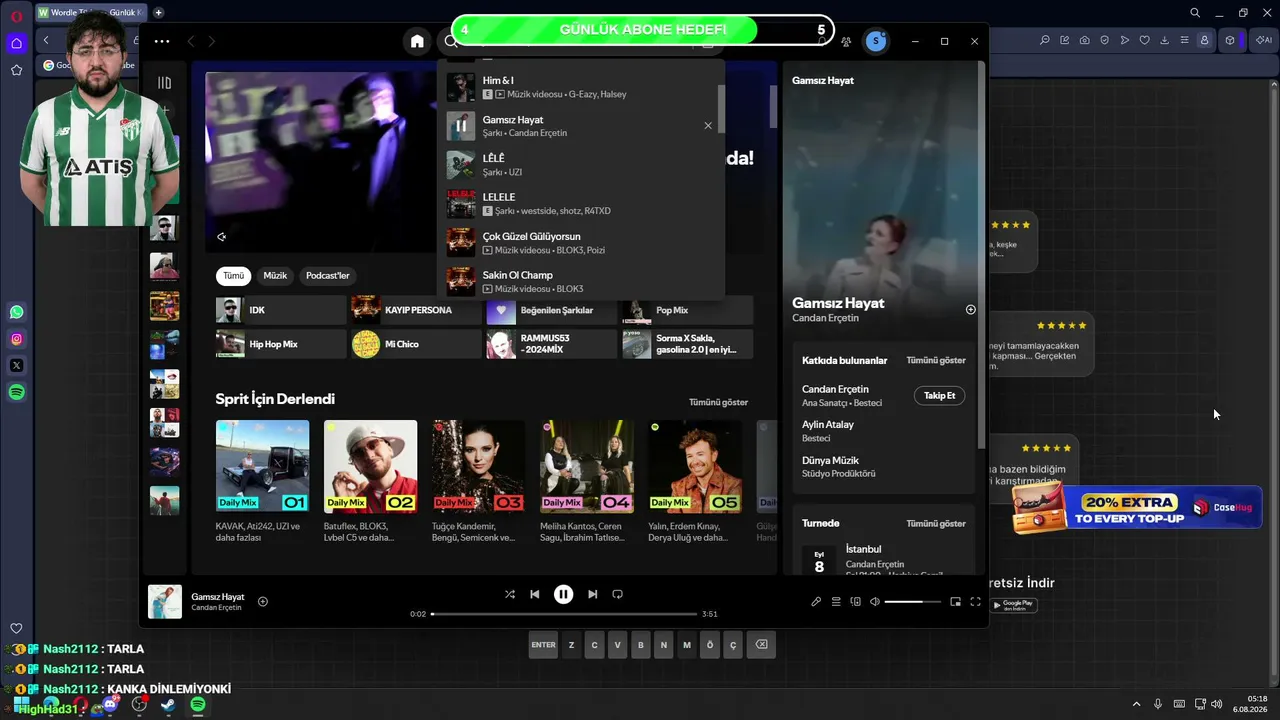Show lyrics with the microphone icon
The image size is (1280, 720).
[x=816, y=602]
